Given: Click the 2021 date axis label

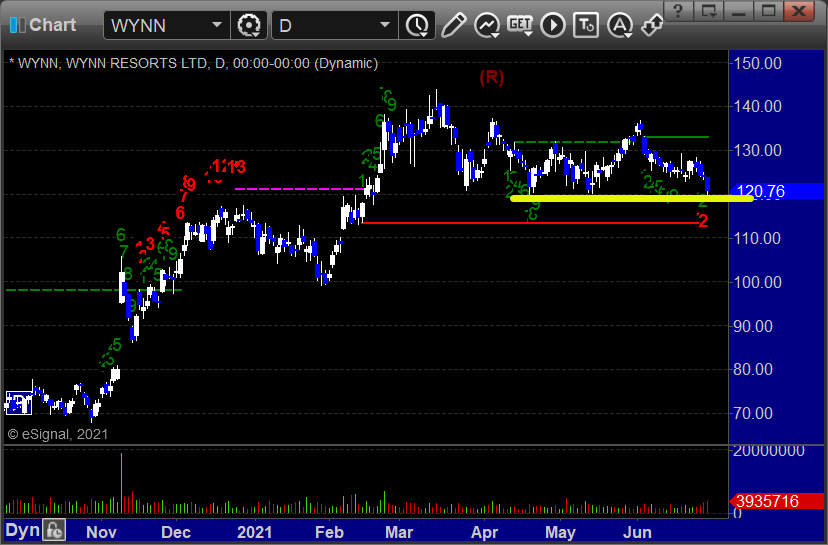Looking at the screenshot, I should (x=255, y=532).
